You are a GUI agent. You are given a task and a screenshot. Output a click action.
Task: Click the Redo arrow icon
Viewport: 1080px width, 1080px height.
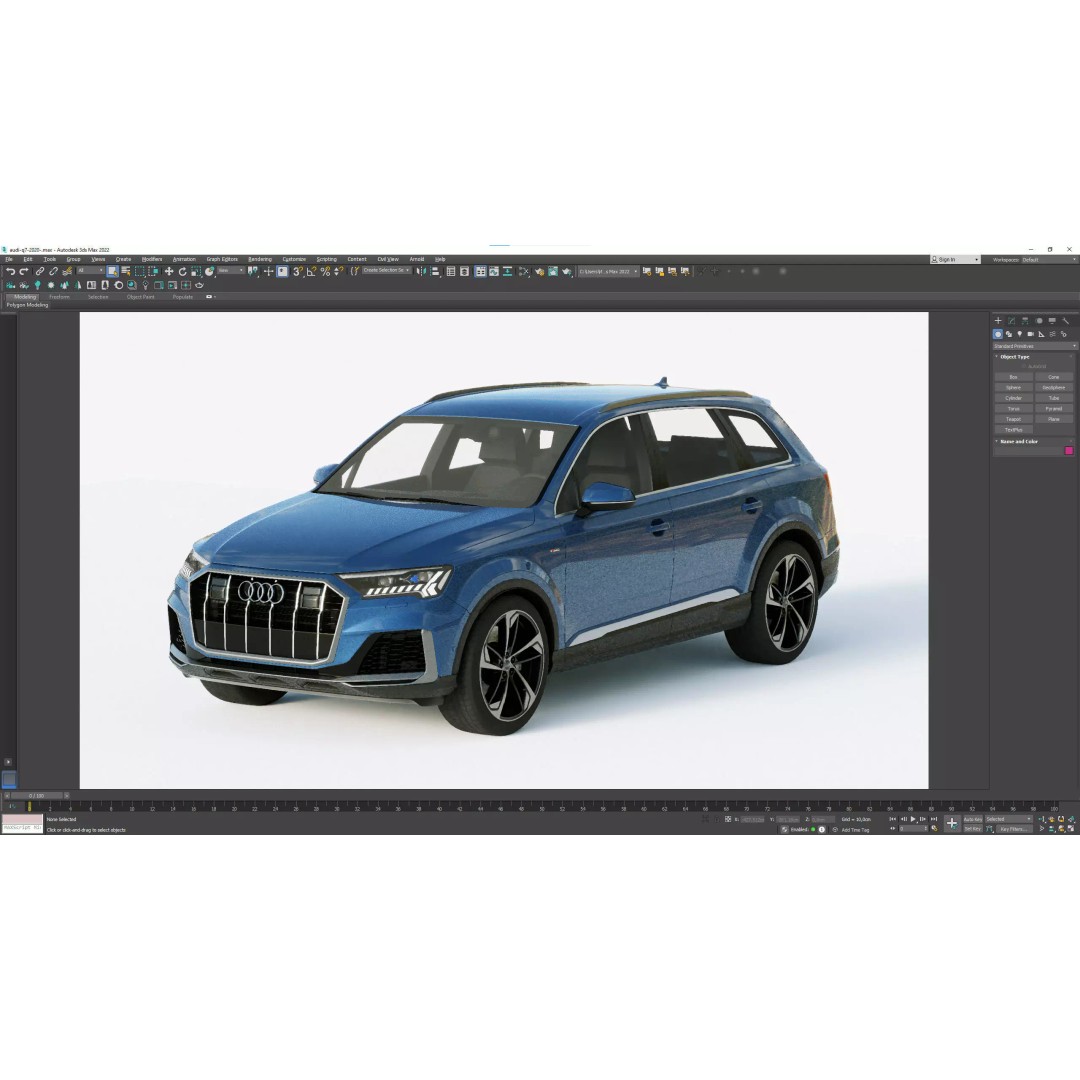(23, 271)
